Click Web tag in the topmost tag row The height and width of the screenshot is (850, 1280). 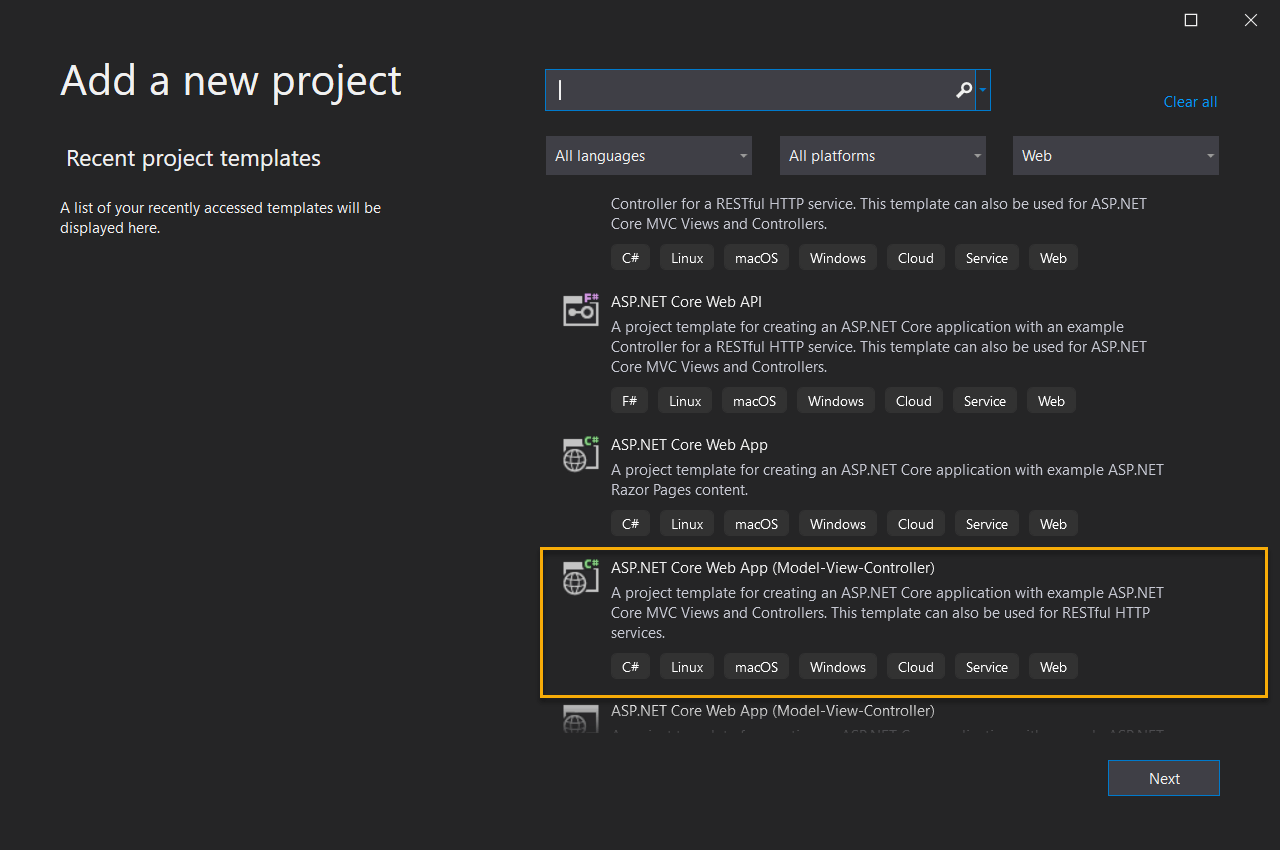(x=1053, y=258)
